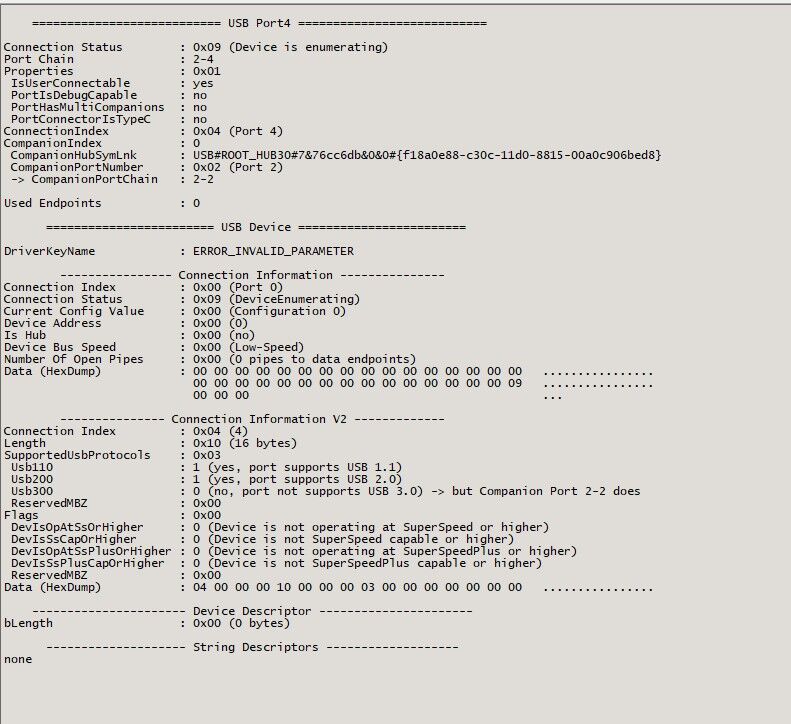Screen dimensions: 791x724
Task: Click the Used Endpoints line
Action: coord(102,203)
